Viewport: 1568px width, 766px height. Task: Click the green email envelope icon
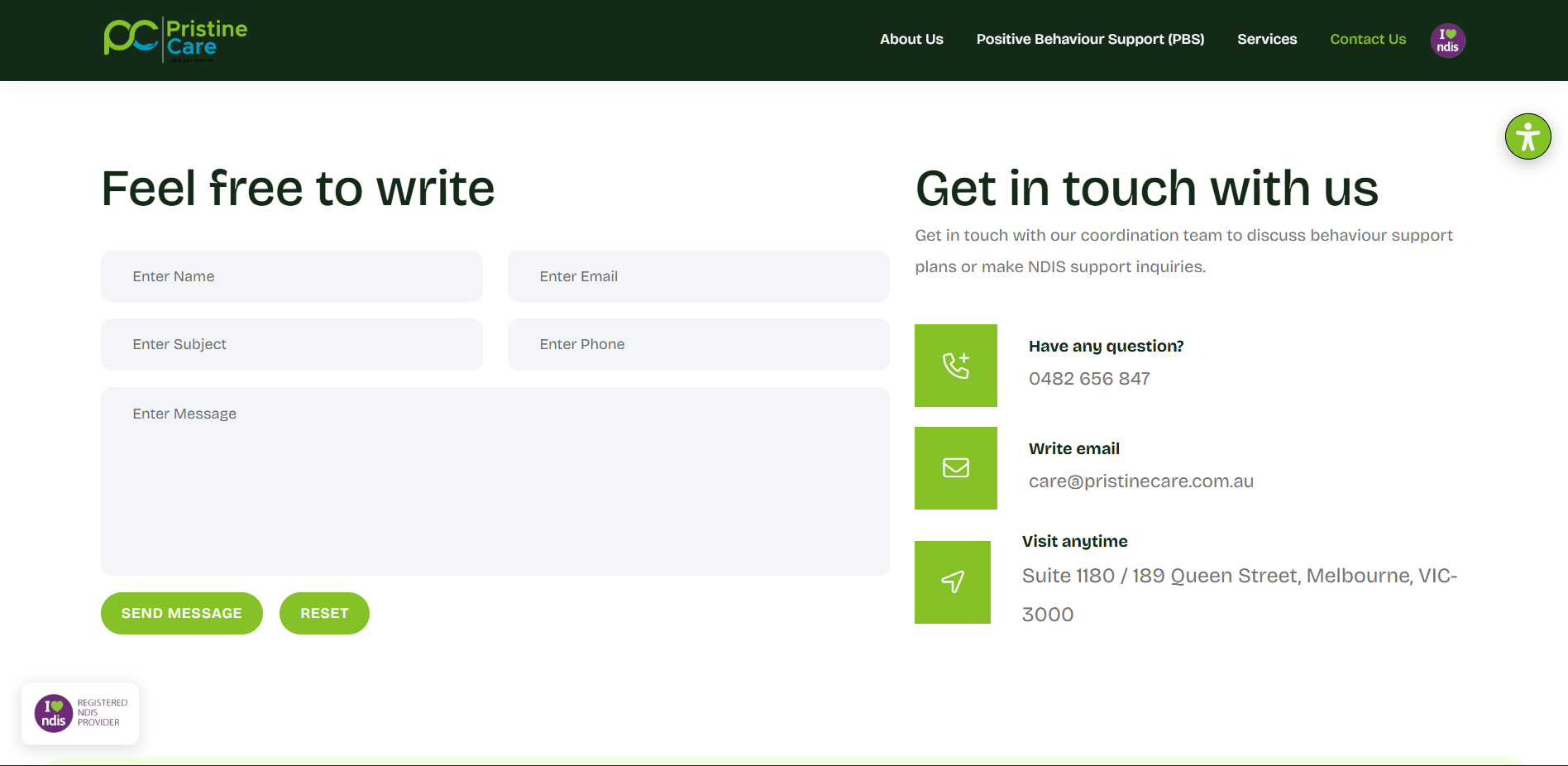point(956,468)
